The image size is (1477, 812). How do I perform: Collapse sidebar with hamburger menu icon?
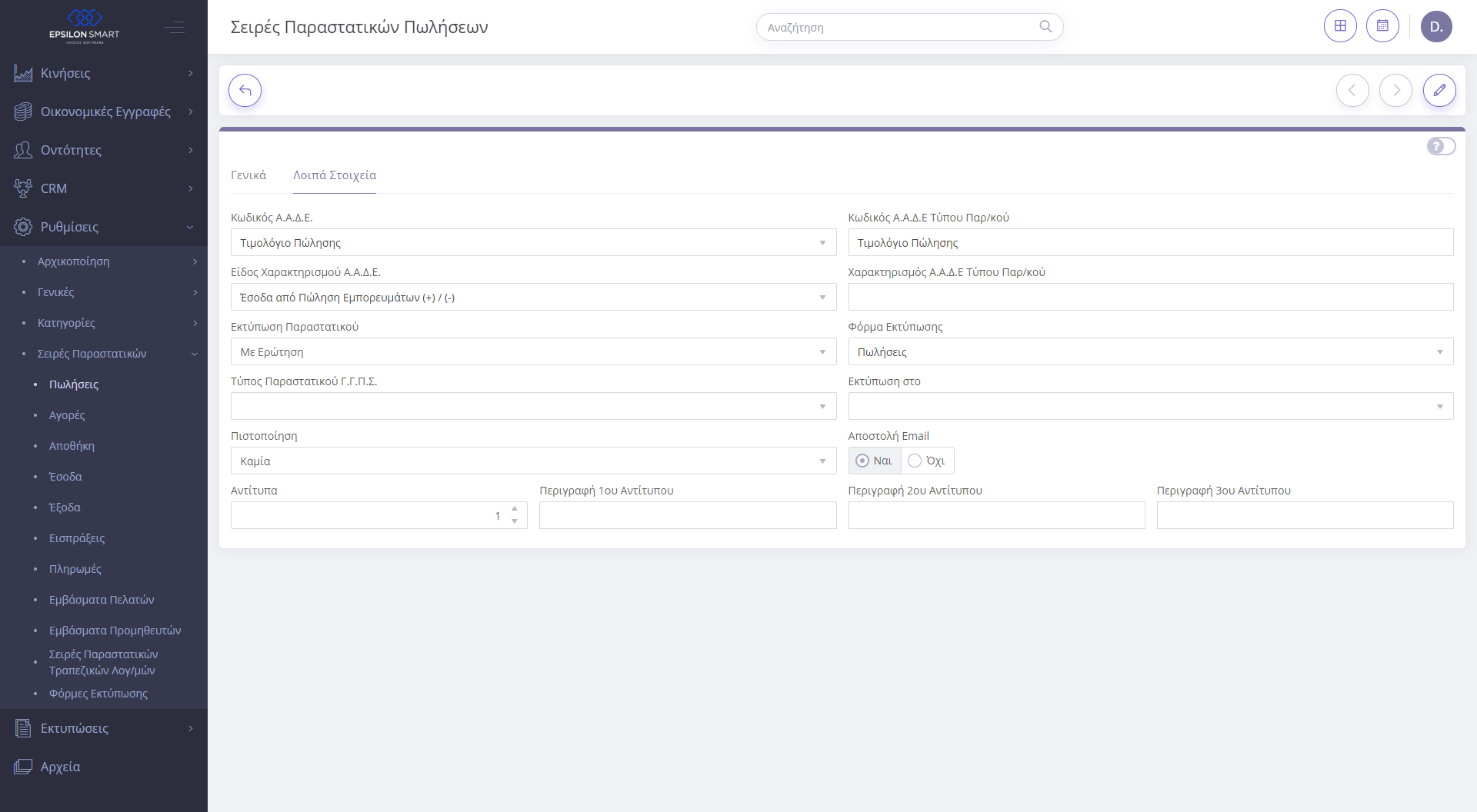(x=175, y=28)
